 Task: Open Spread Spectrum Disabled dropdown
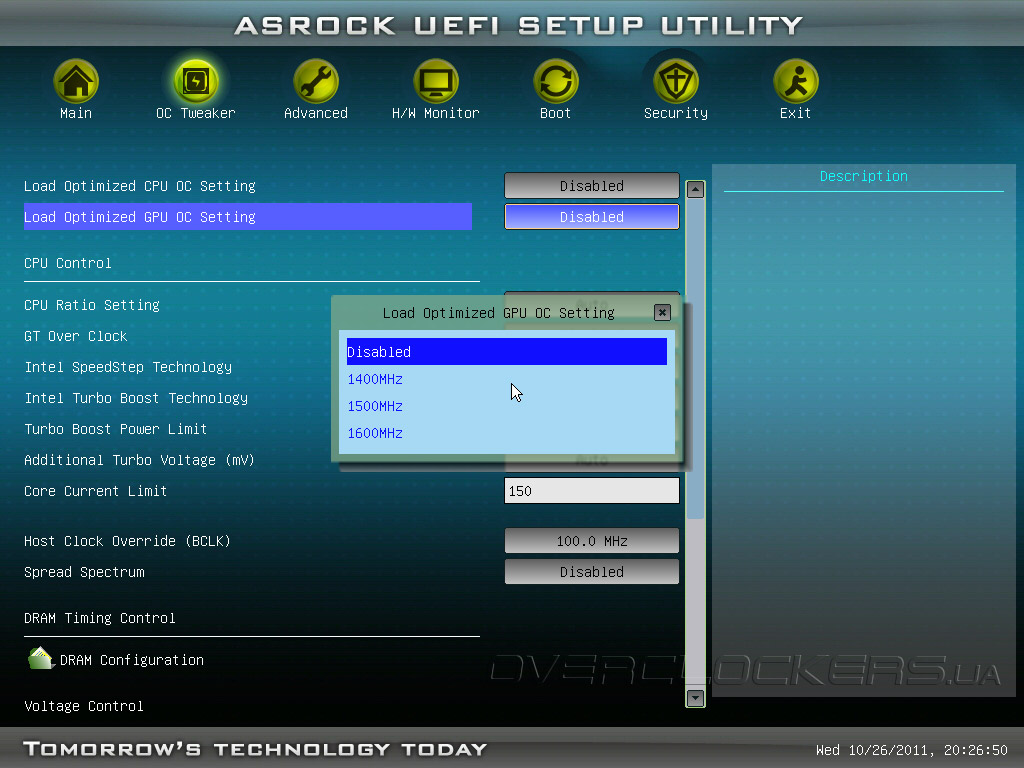click(x=592, y=571)
